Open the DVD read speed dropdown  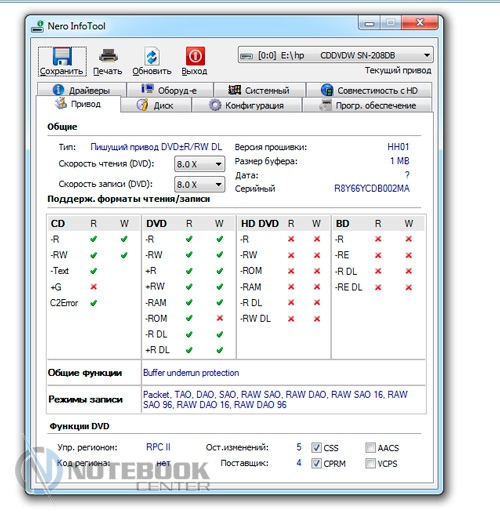coord(200,164)
